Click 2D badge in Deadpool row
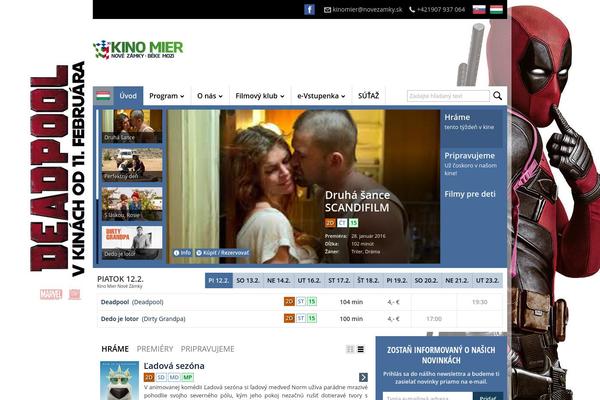600x400 pixels. pos(289,302)
